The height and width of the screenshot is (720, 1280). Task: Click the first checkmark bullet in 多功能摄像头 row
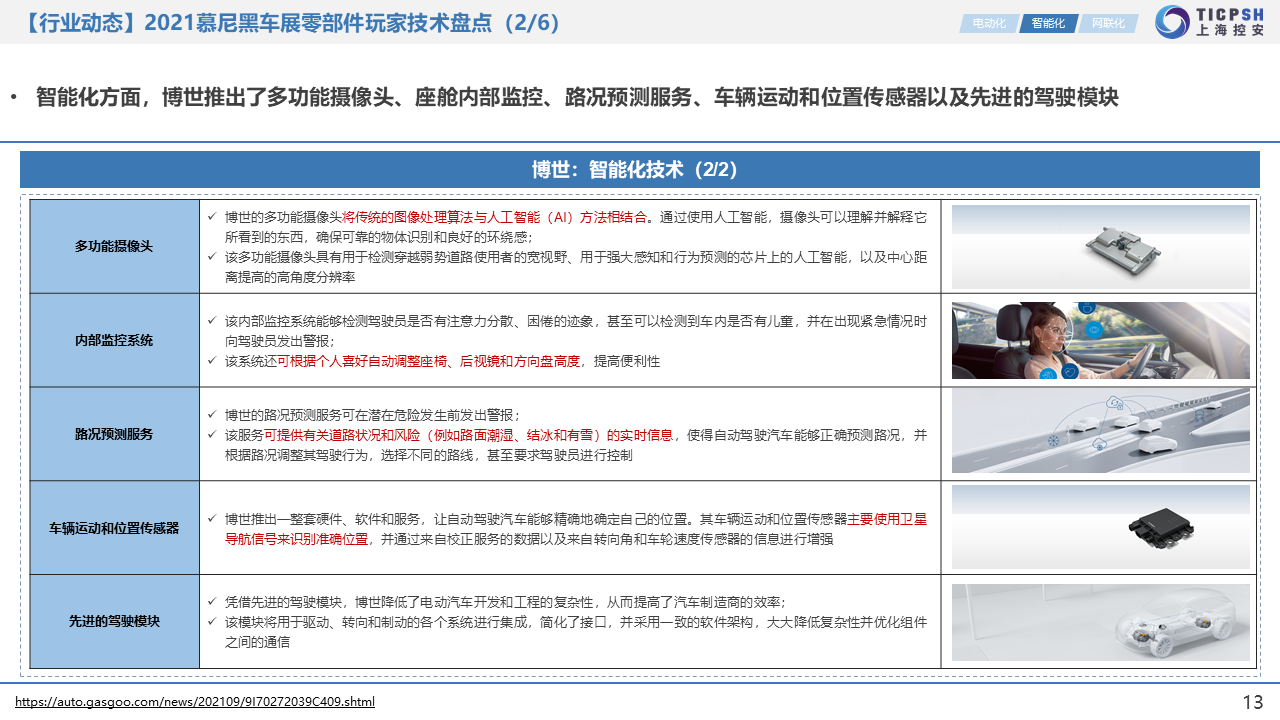tap(212, 217)
